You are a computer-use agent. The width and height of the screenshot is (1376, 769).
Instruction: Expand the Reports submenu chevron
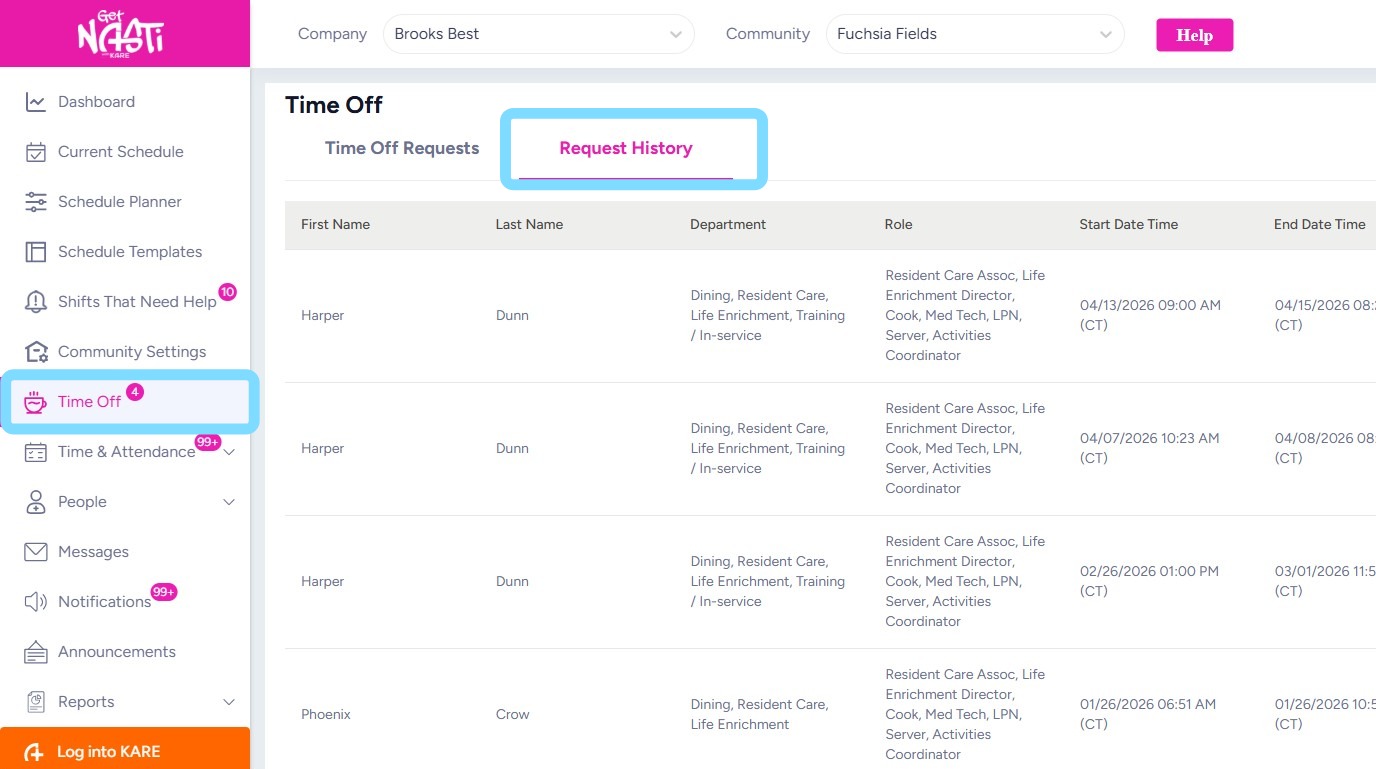tap(229, 702)
